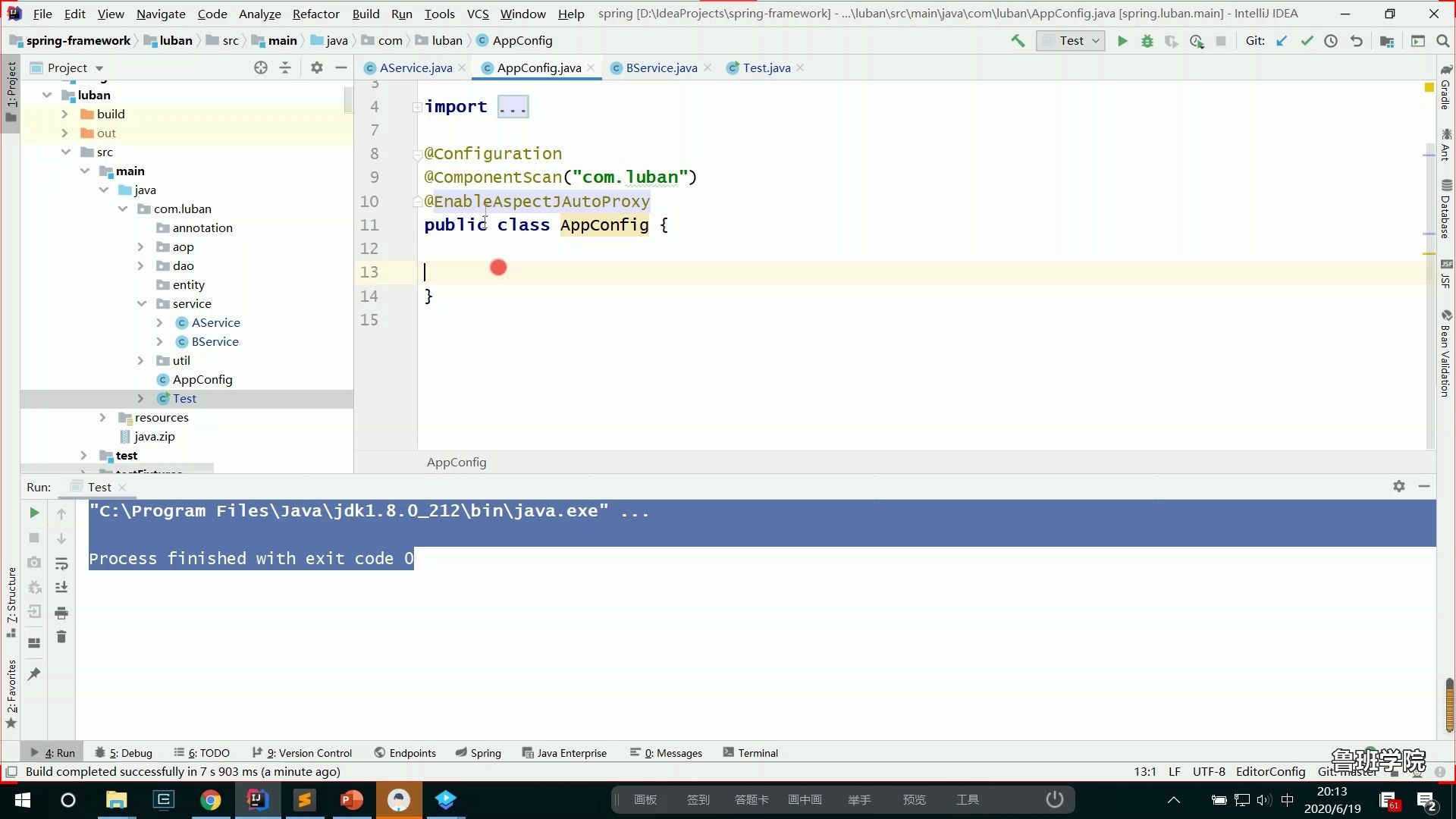The image size is (1456, 819).
Task: Open Search Everywhere with the magnifier icon
Action: 1443,41
